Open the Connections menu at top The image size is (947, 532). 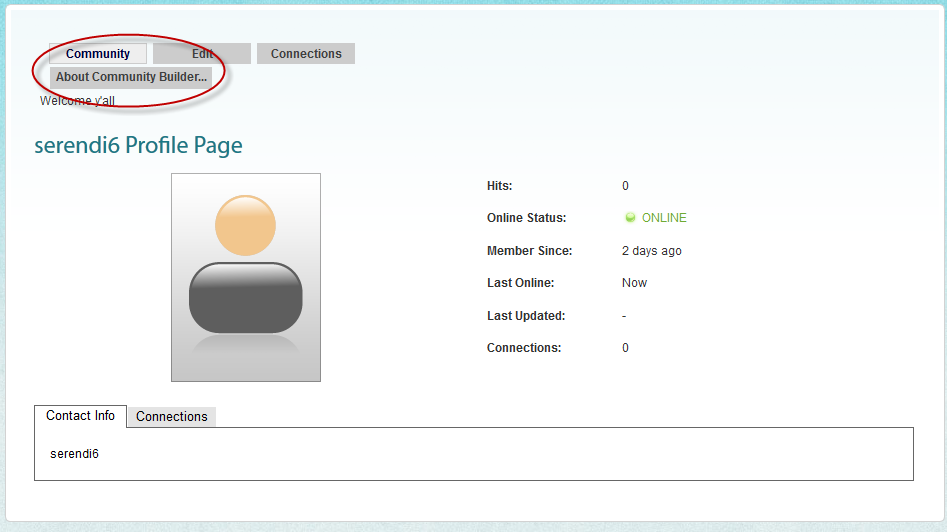click(306, 54)
